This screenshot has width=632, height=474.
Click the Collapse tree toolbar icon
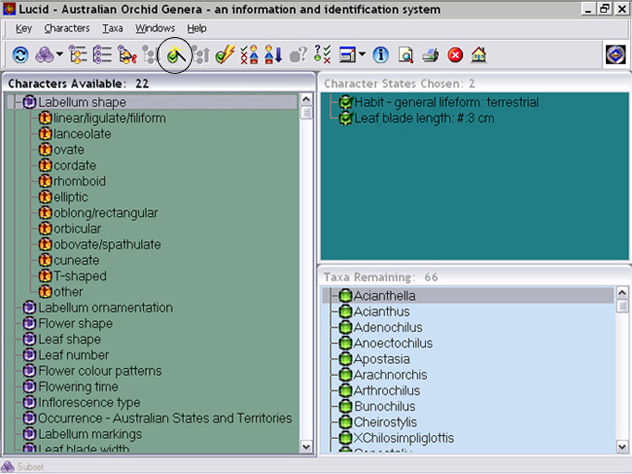(102, 55)
